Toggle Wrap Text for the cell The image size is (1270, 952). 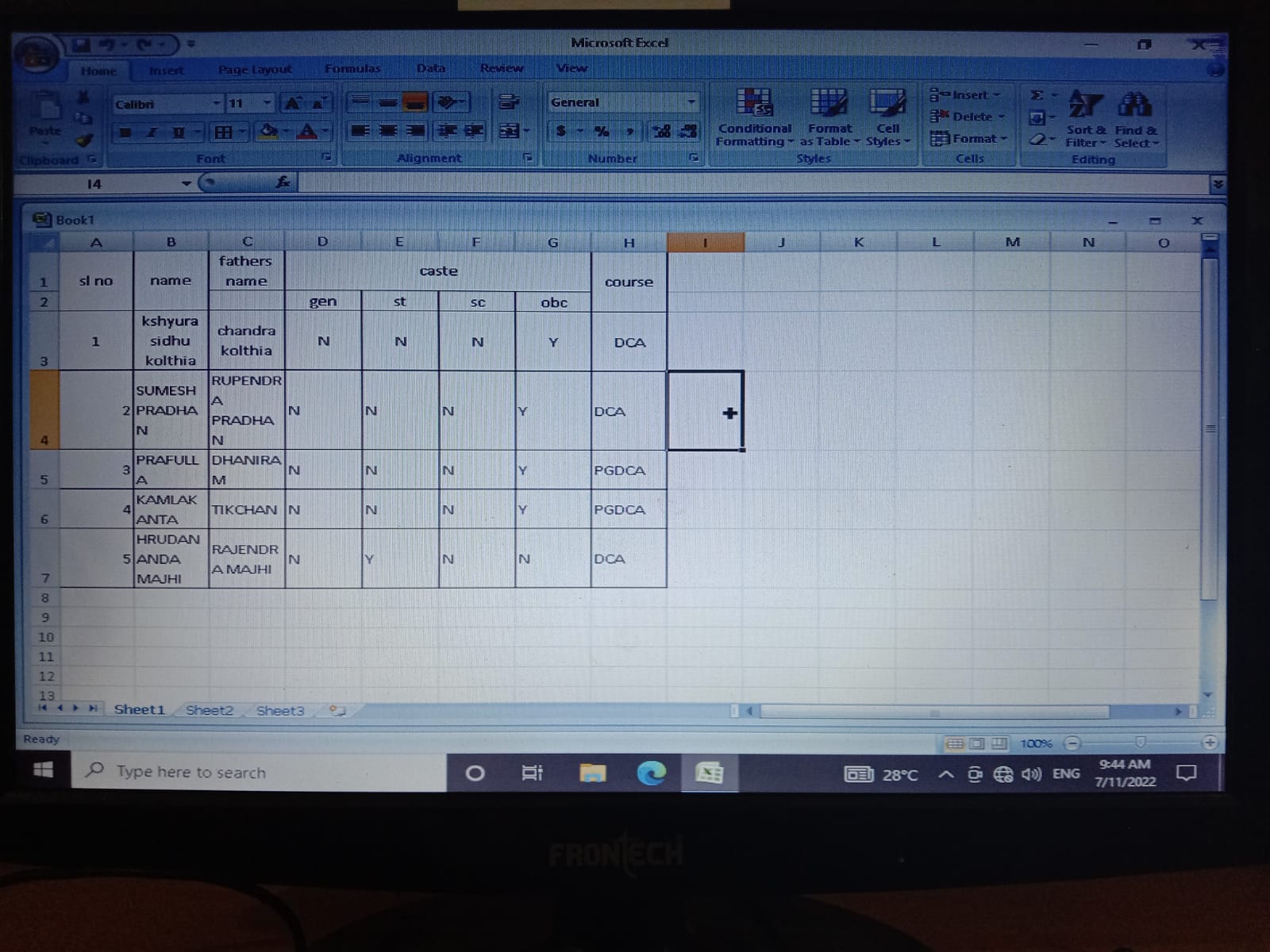[508, 102]
